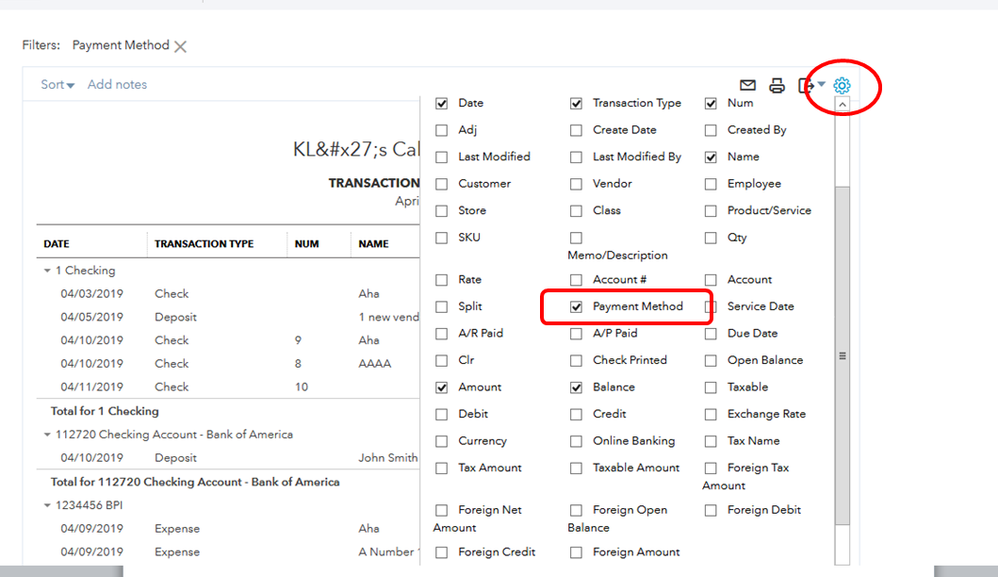
Task: Enable the Memo/Description column
Action: point(575,237)
